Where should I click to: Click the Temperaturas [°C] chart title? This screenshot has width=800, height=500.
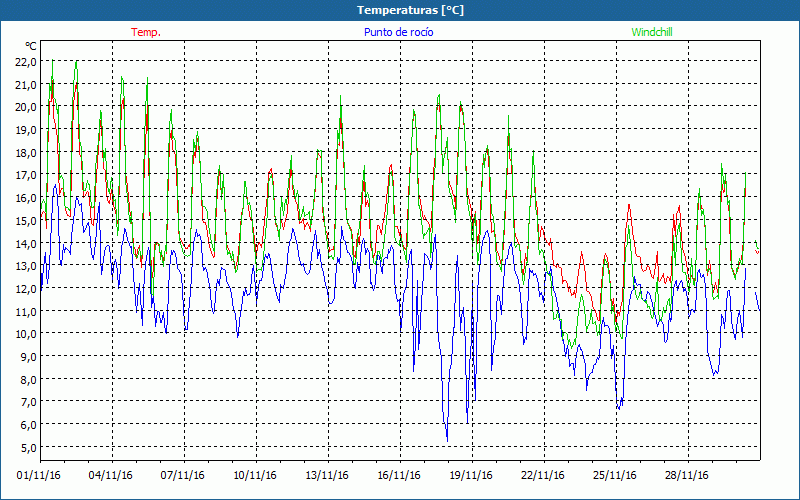tap(410, 10)
